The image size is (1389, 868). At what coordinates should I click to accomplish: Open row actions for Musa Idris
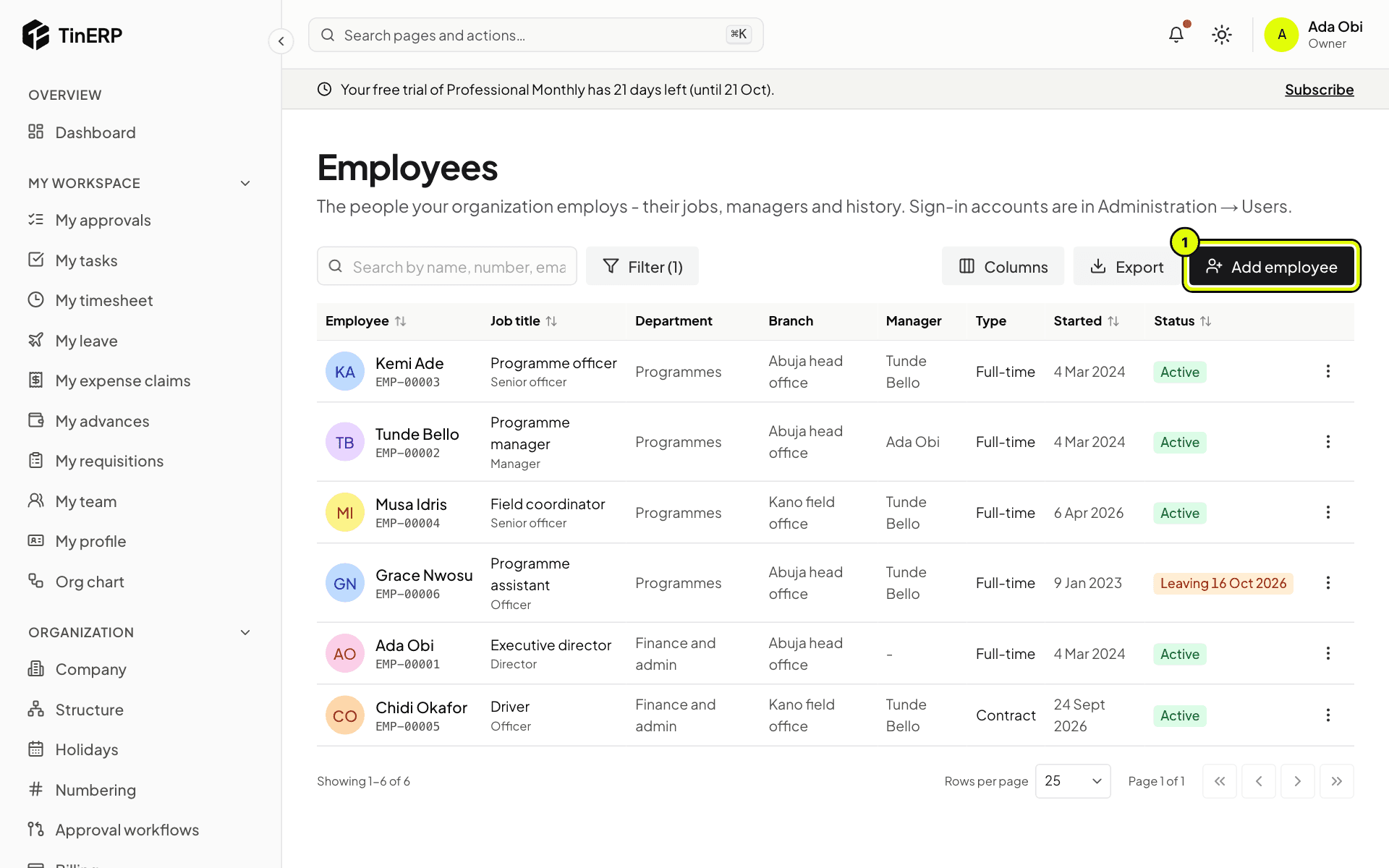(1328, 512)
